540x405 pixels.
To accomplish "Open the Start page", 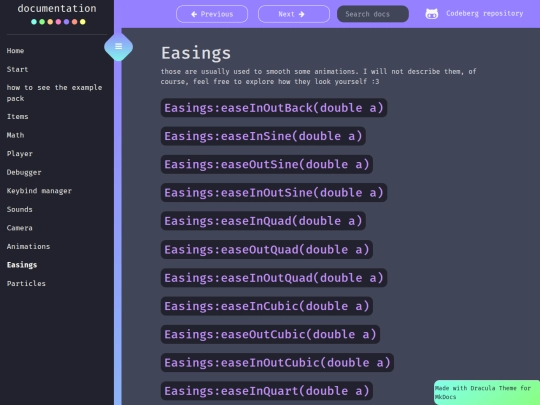I will (17, 69).
